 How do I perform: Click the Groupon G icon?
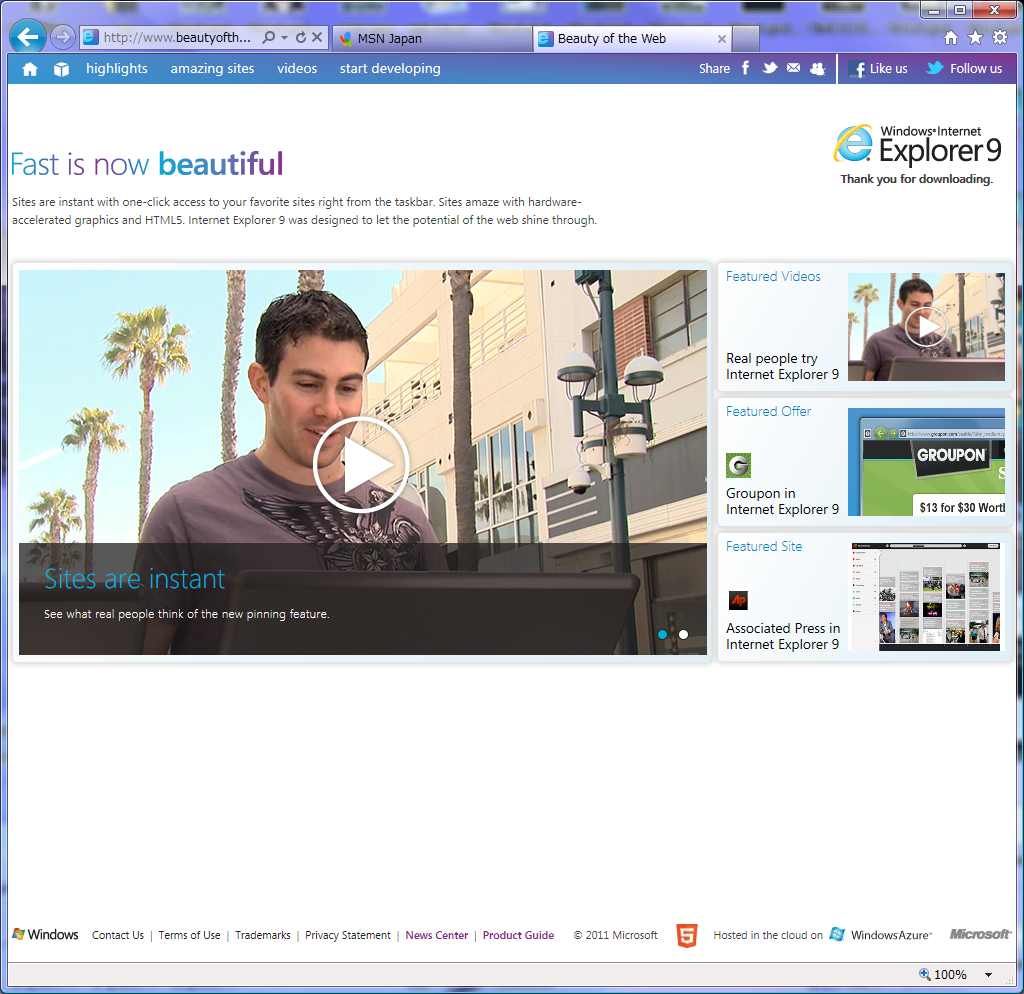point(739,466)
